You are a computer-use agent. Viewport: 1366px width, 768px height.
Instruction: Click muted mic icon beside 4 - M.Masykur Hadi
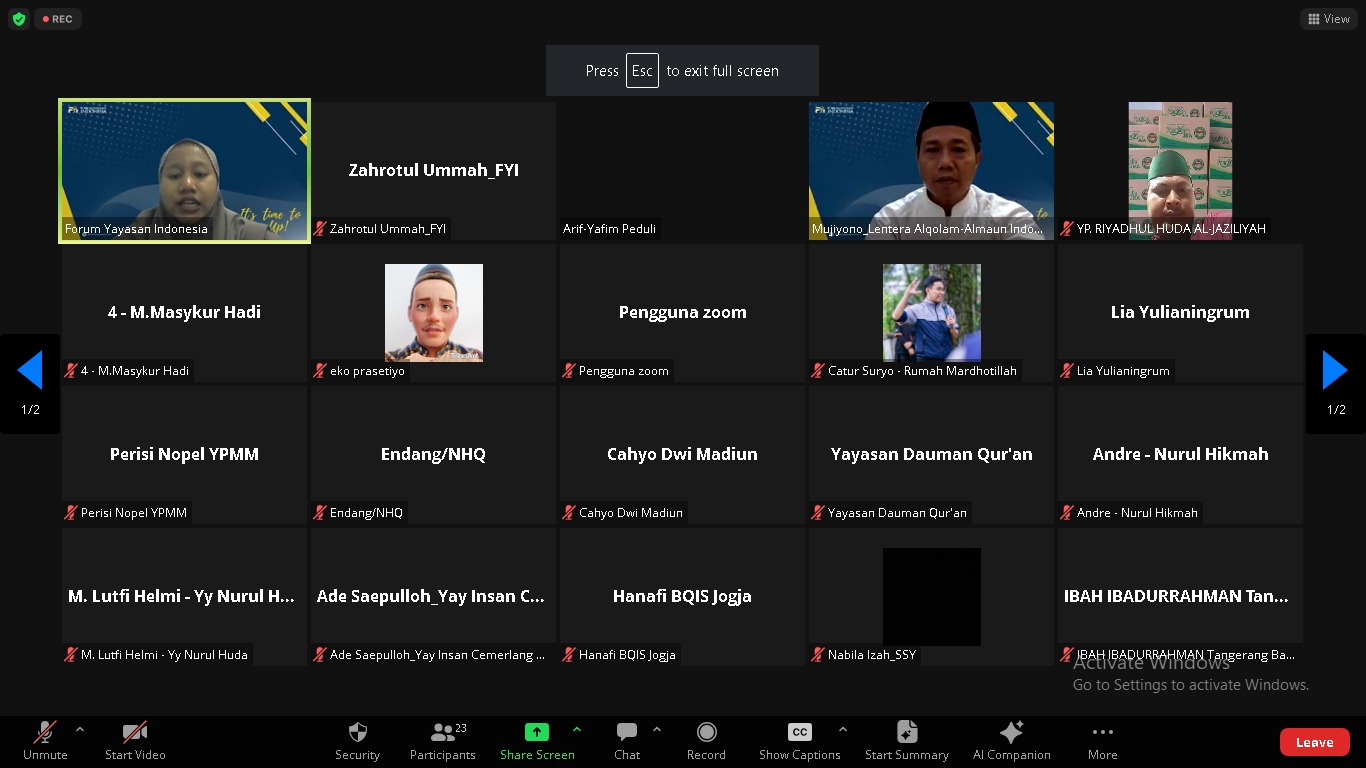pos(71,371)
